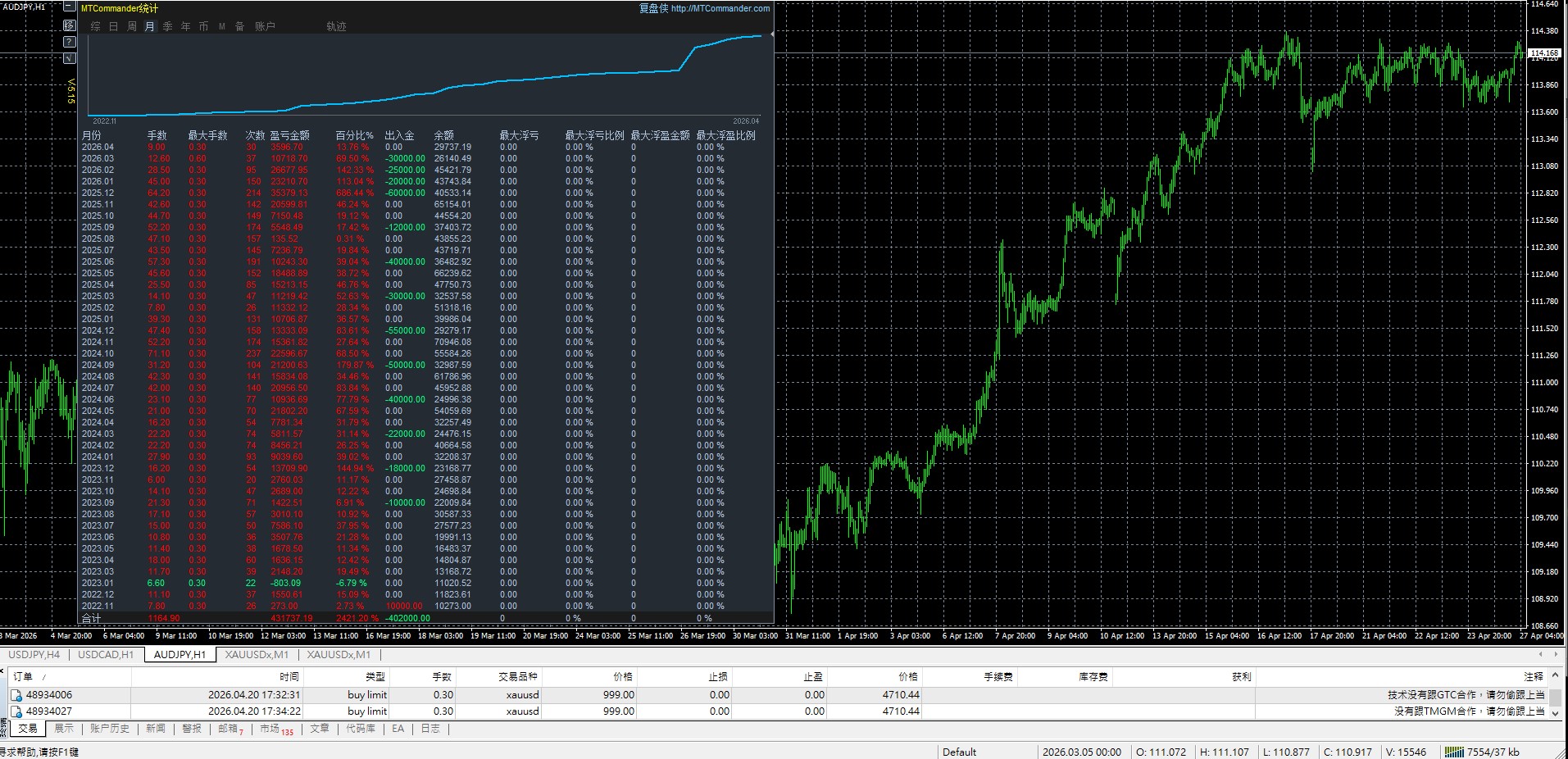1568x759 pixels.
Task: Click the 盈亏金额 column header
Action: tap(290, 135)
